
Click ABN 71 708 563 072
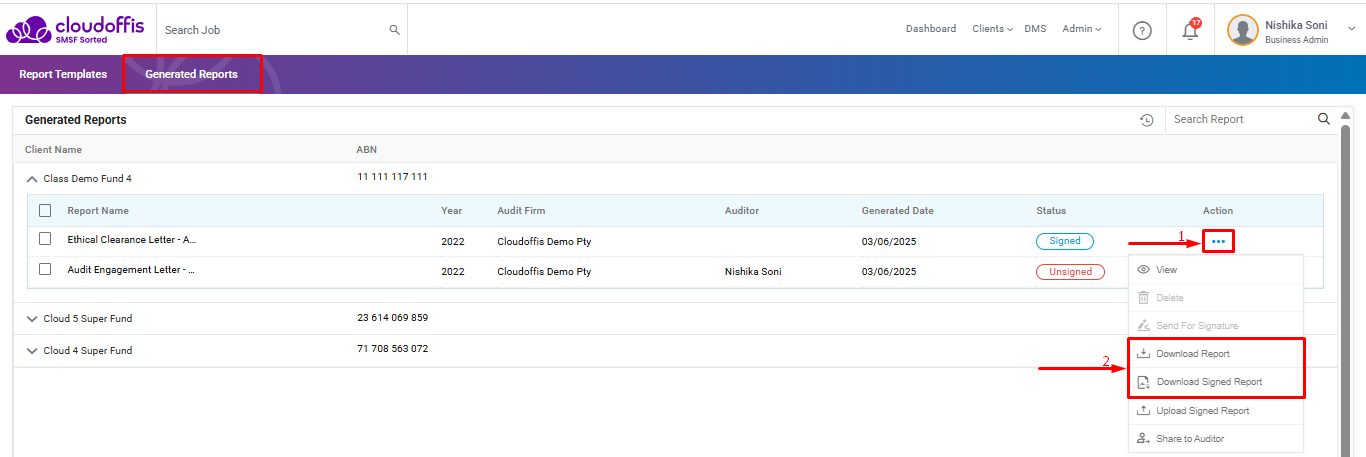(x=392, y=349)
